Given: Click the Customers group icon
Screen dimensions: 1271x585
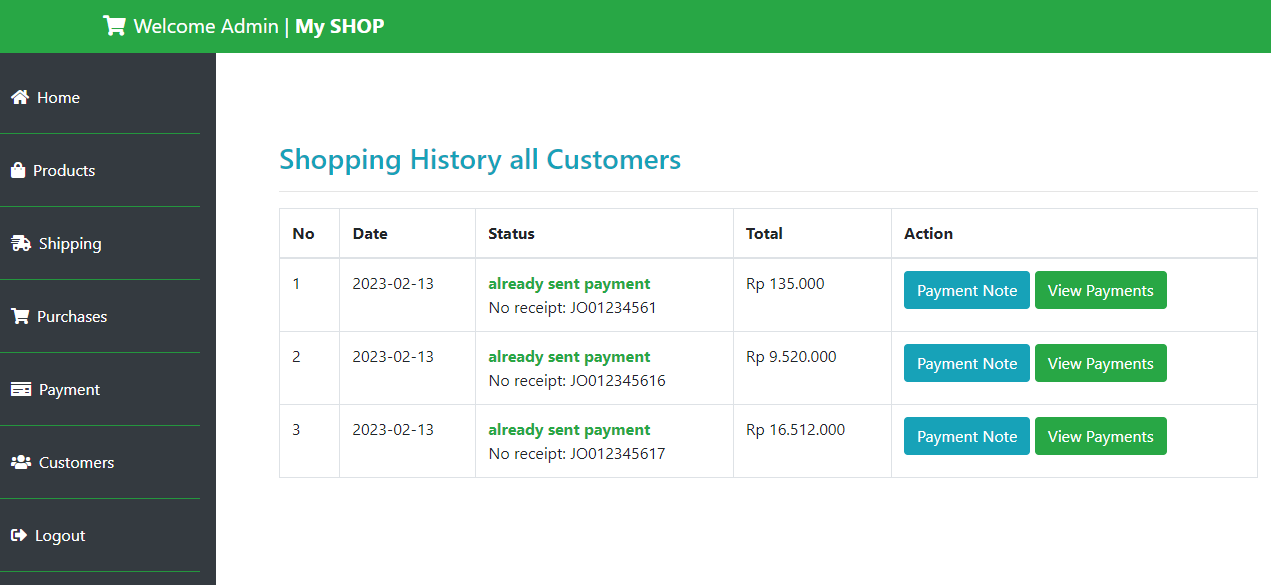Looking at the screenshot, I should click(x=20, y=462).
